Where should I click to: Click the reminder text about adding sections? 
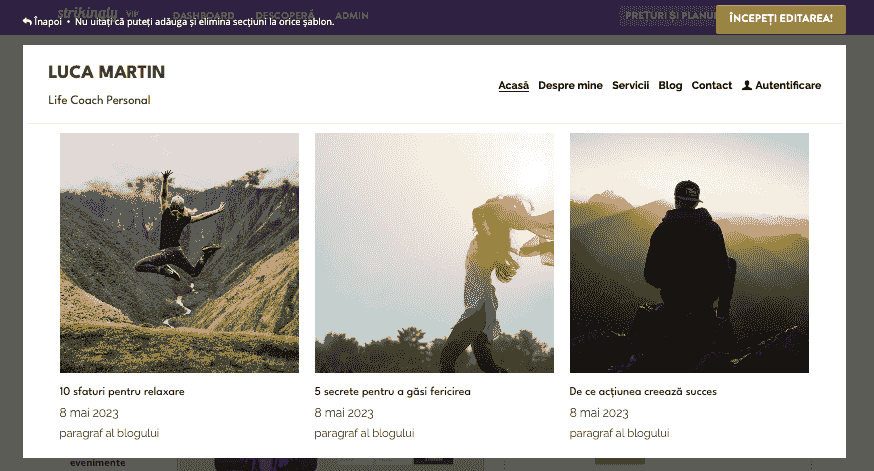click(x=205, y=22)
